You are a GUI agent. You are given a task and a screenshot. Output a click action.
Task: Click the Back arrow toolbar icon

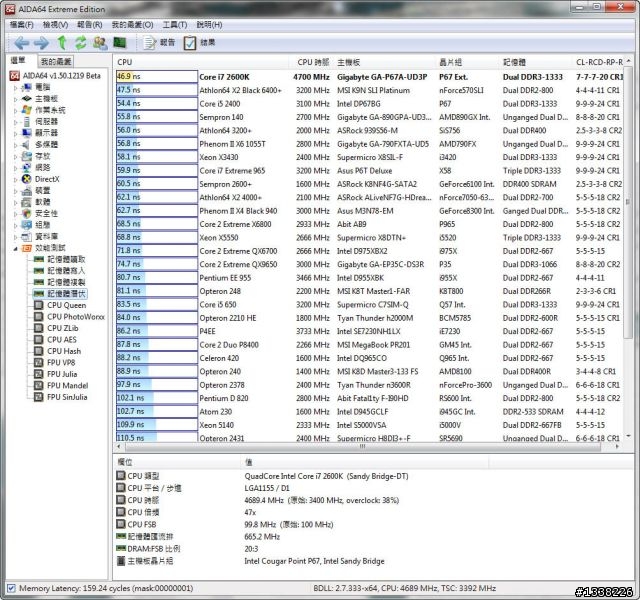pos(21,42)
